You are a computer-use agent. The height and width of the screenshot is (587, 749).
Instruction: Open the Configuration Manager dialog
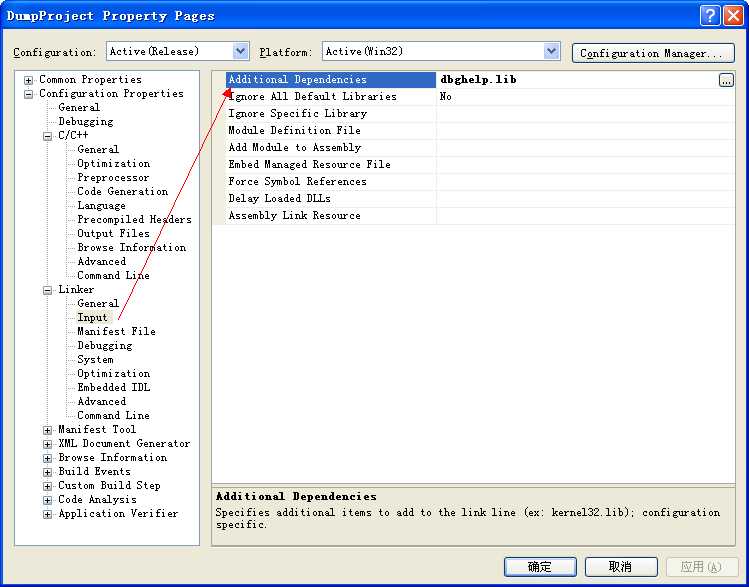point(653,53)
